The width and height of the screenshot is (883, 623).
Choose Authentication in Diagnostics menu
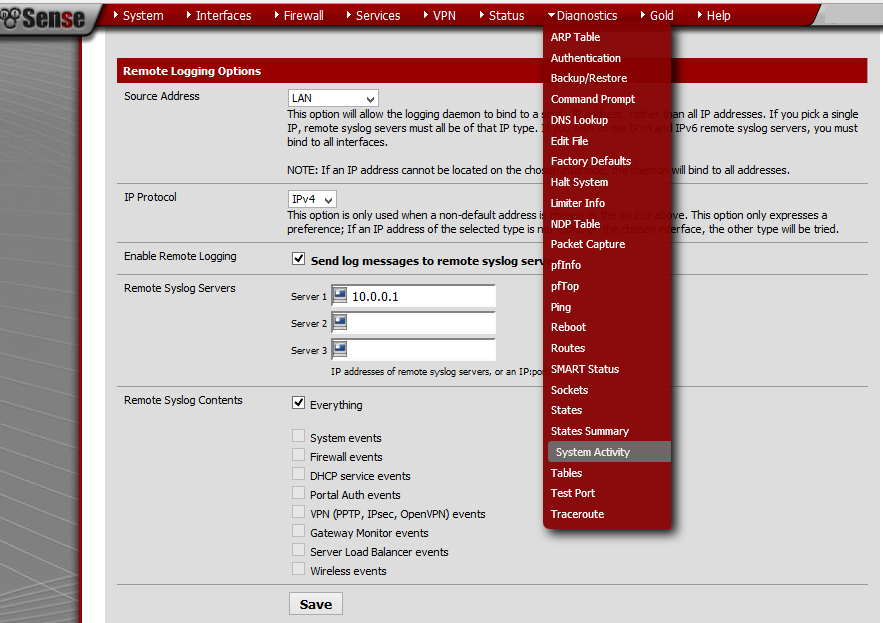586,58
